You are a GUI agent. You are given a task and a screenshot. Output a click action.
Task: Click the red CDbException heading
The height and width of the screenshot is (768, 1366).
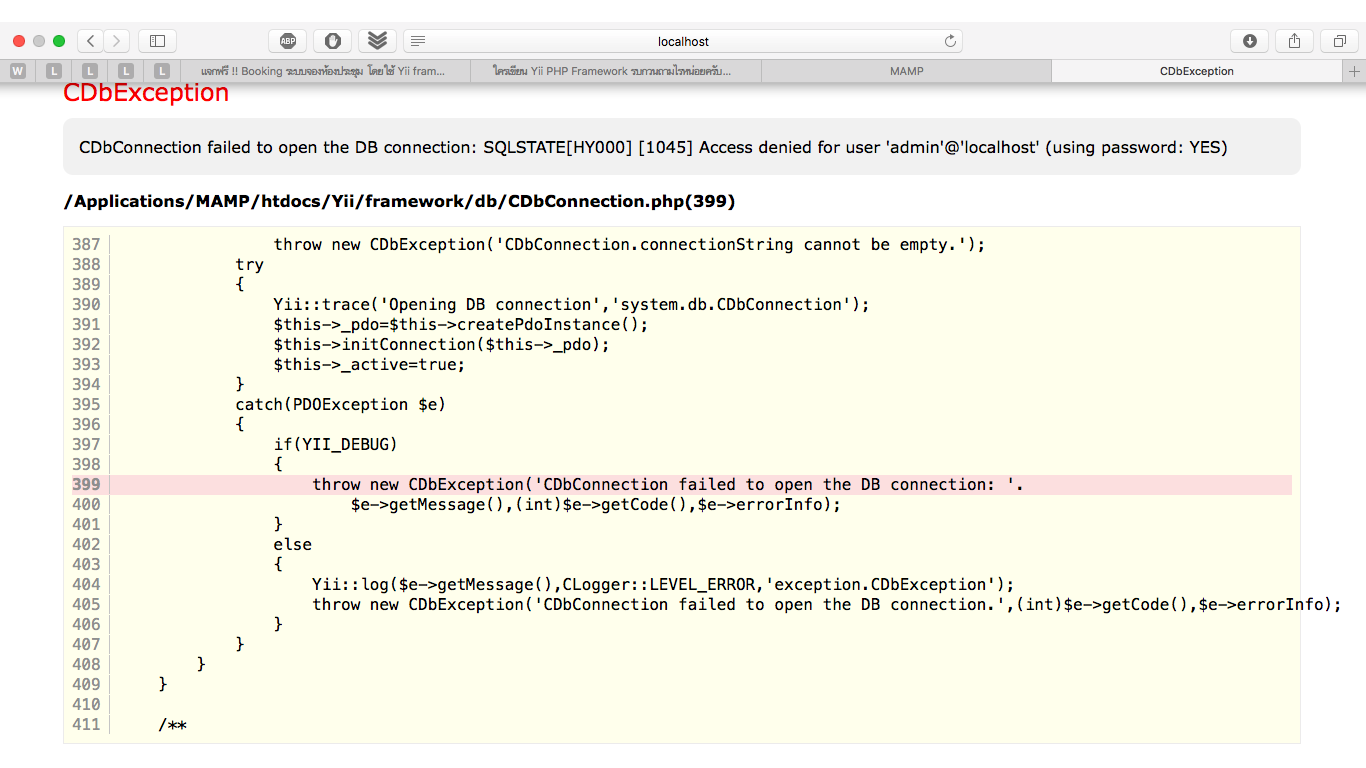click(146, 93)
